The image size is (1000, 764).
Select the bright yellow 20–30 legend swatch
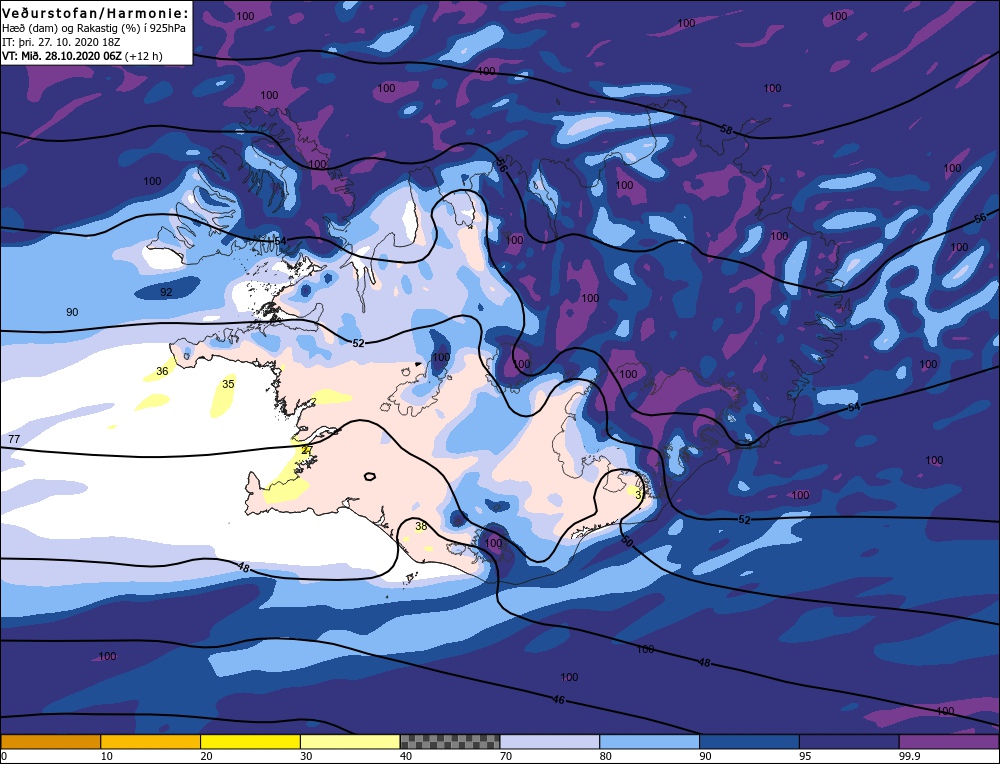[x=250, y=742]
